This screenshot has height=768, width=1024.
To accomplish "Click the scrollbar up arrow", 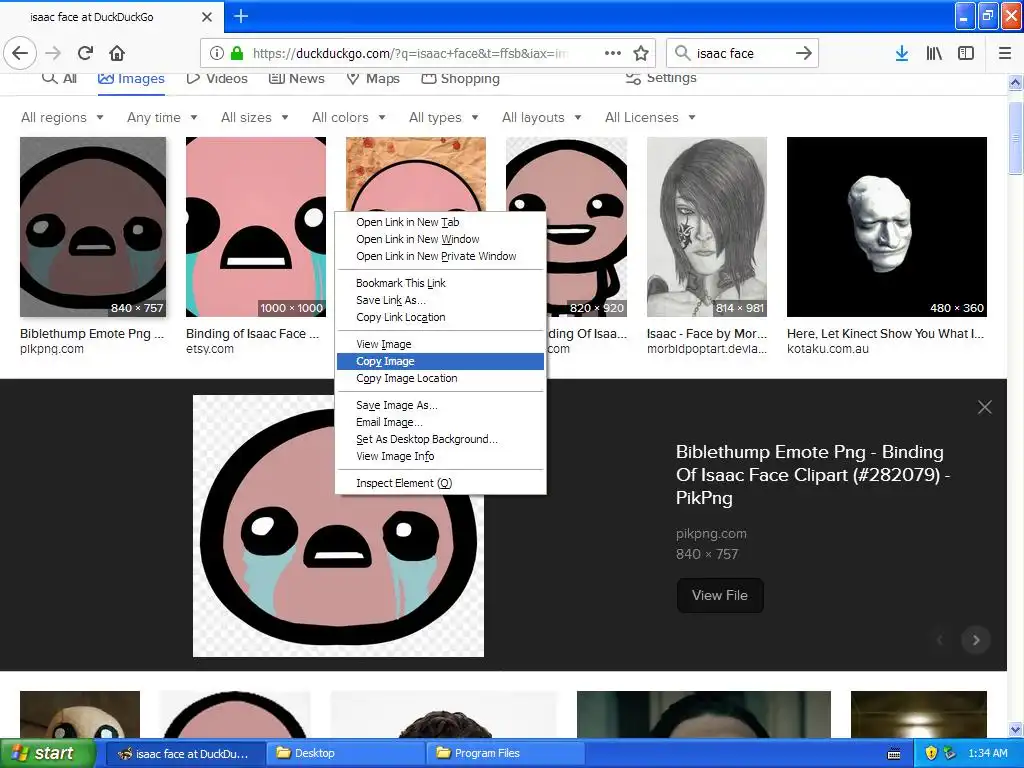I will click(x=1016, y=82).
